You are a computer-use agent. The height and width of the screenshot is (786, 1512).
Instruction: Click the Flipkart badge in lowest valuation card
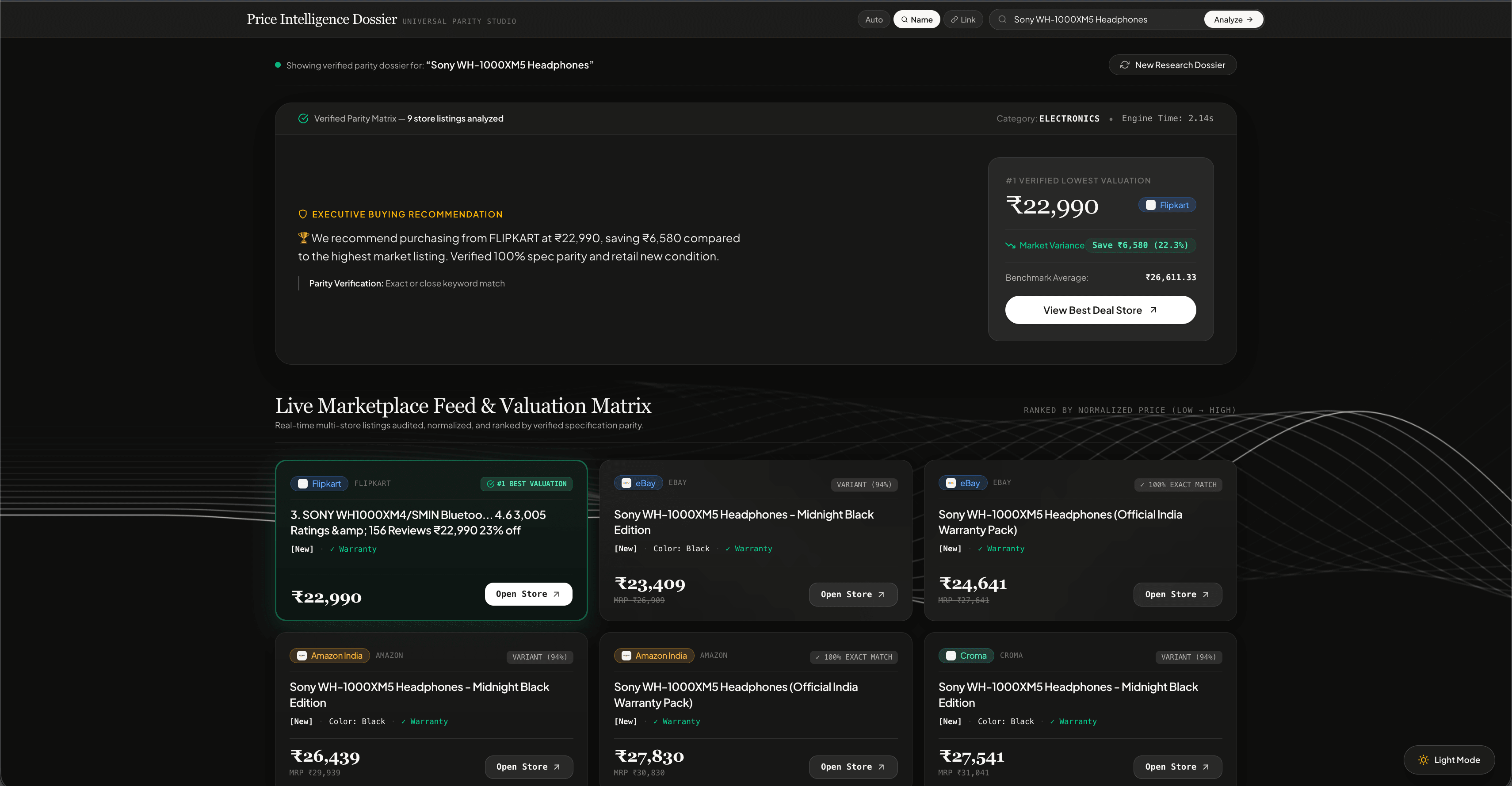click(1167, 205)
